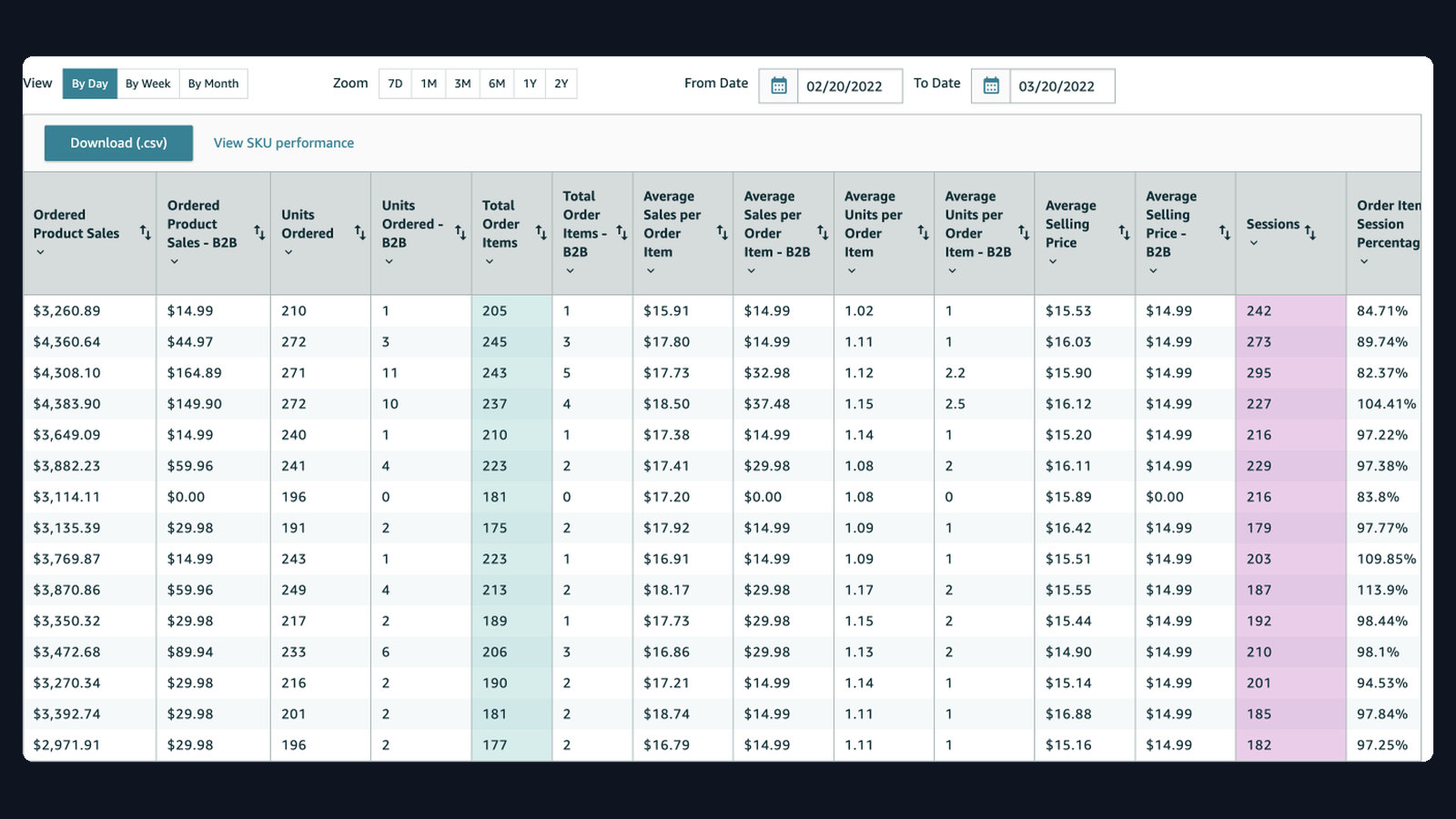The image size is (1456, 819).
Task: Sort by Sessions arrows
Action: (1310, 233)
